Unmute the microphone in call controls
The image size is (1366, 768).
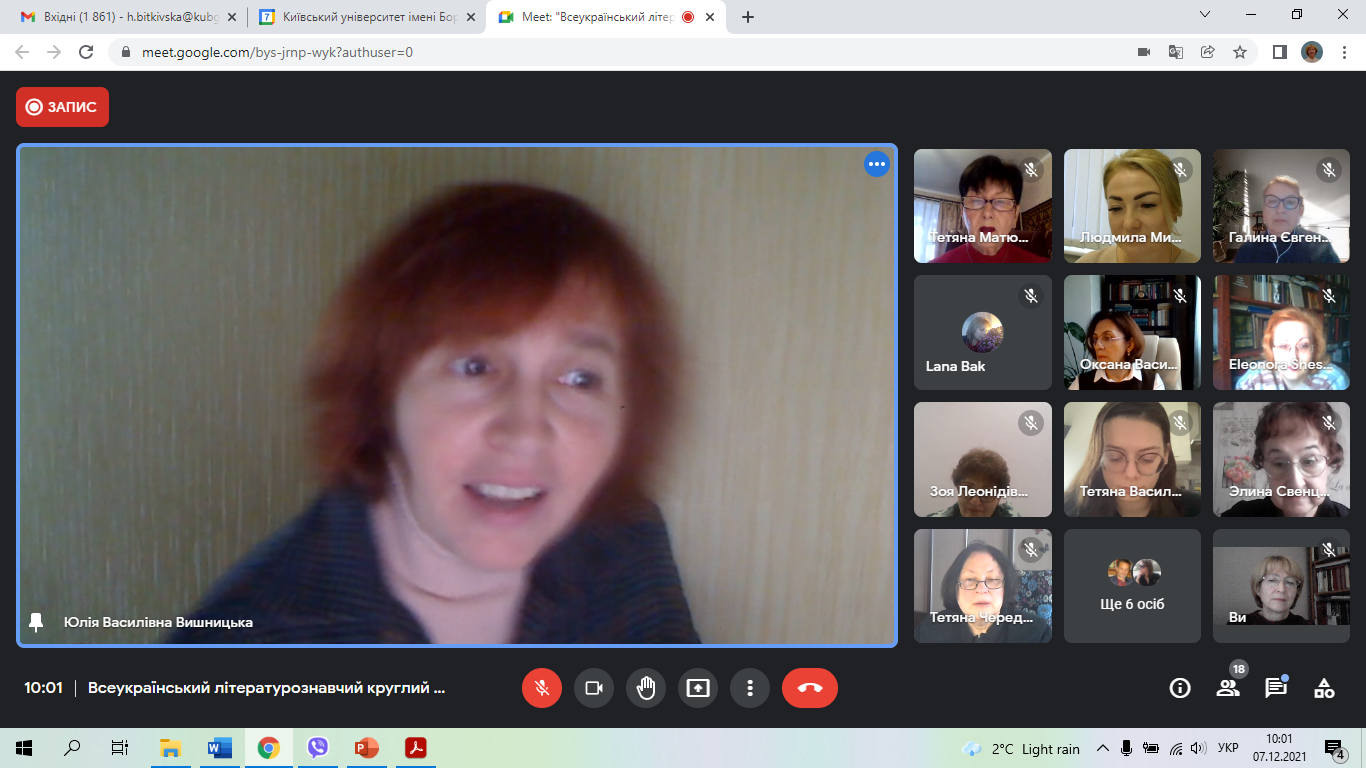(x=542, y=688)
